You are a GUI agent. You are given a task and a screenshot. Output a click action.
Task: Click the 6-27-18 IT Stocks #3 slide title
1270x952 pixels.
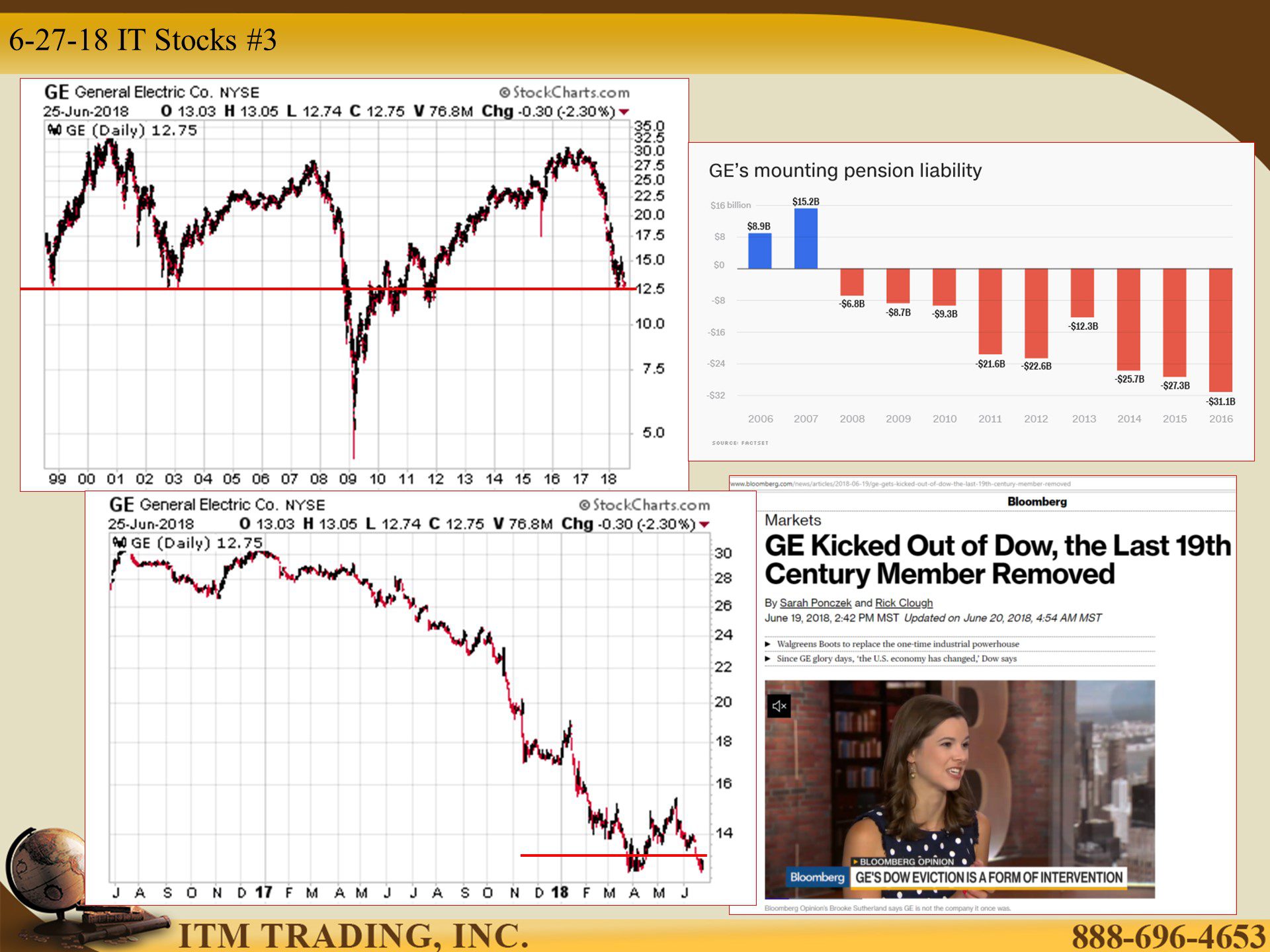coord(143,40)
